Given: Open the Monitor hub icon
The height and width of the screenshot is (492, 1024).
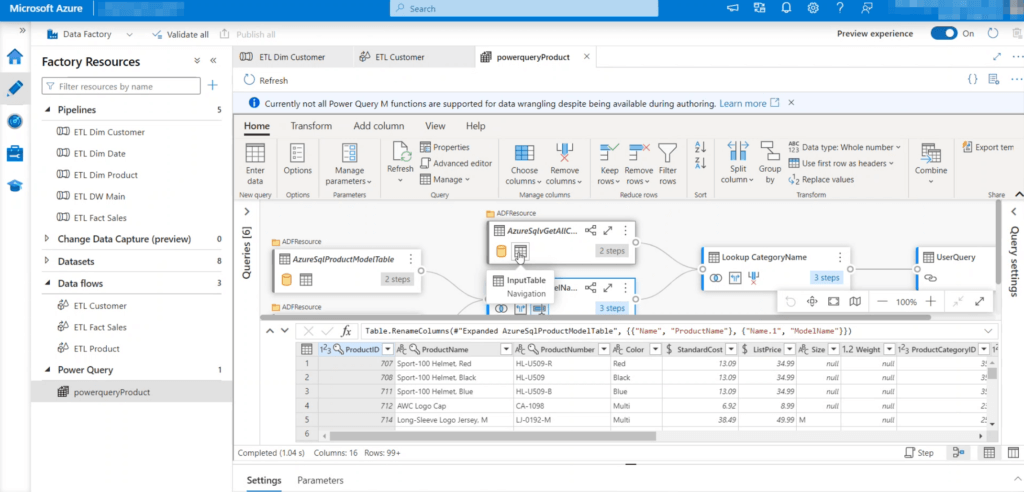Looking at the screenshot, I should point(15,121).
